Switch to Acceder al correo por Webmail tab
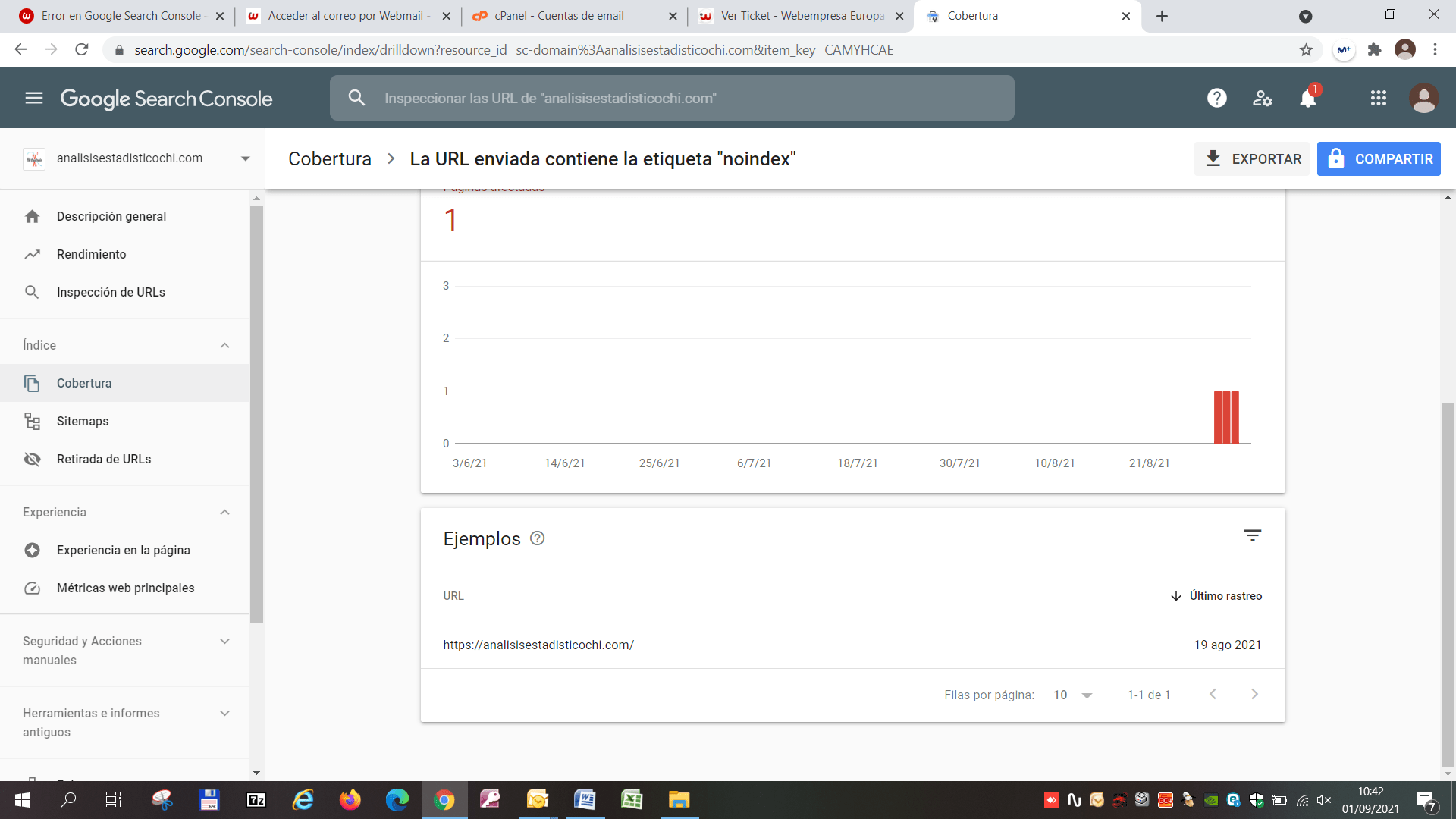Viewport: 1456px width, 819px height. pyautogui.click(x=349, y=16)
